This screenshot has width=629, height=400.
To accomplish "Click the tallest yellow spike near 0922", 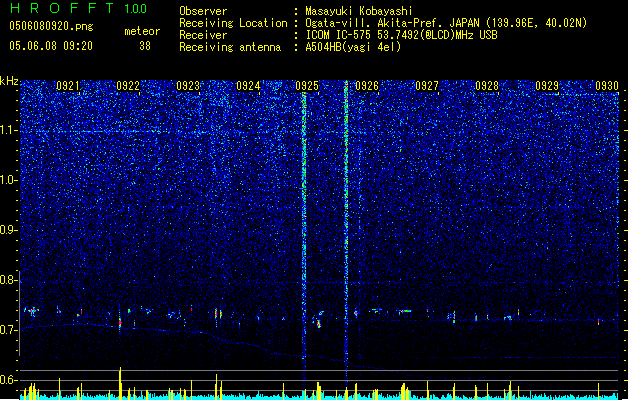I will click(x=120, y=383).
